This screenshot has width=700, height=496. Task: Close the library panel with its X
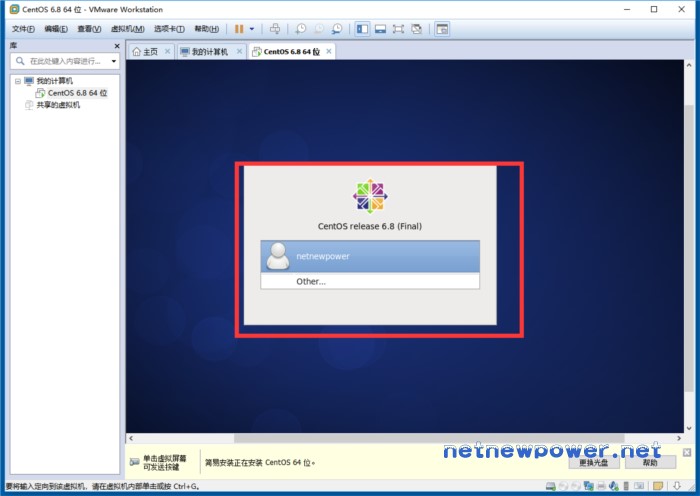[117, 46]
